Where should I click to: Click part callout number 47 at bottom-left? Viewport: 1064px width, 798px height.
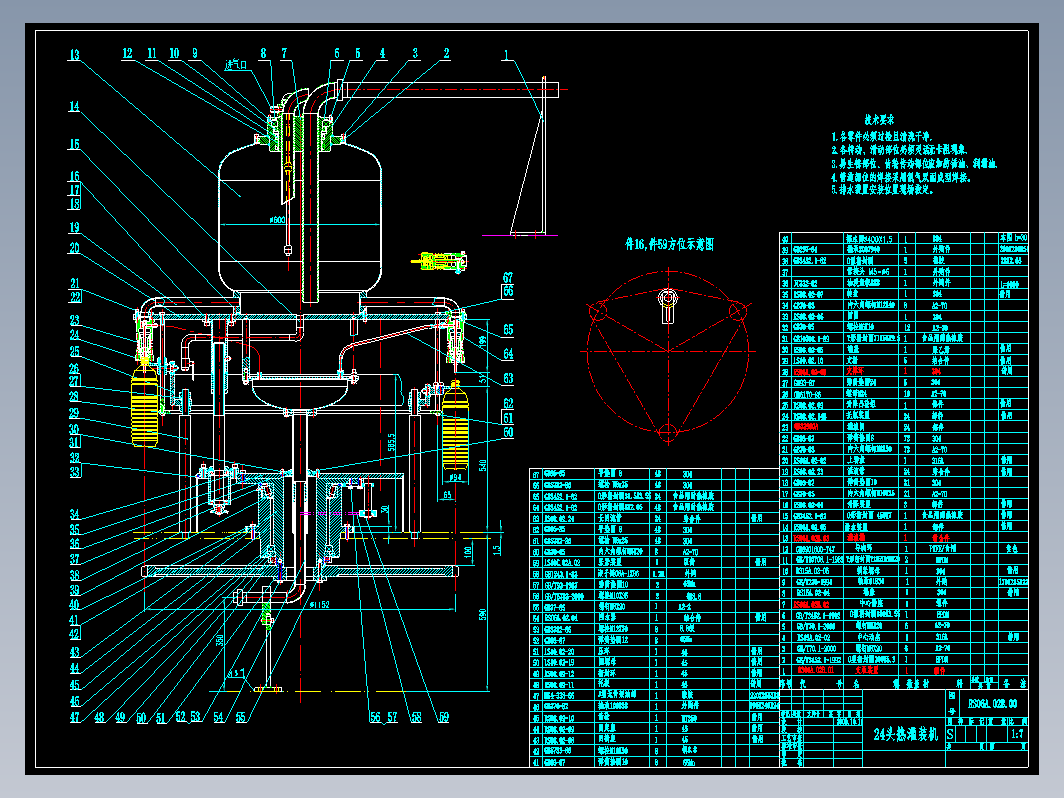point(75,716)
